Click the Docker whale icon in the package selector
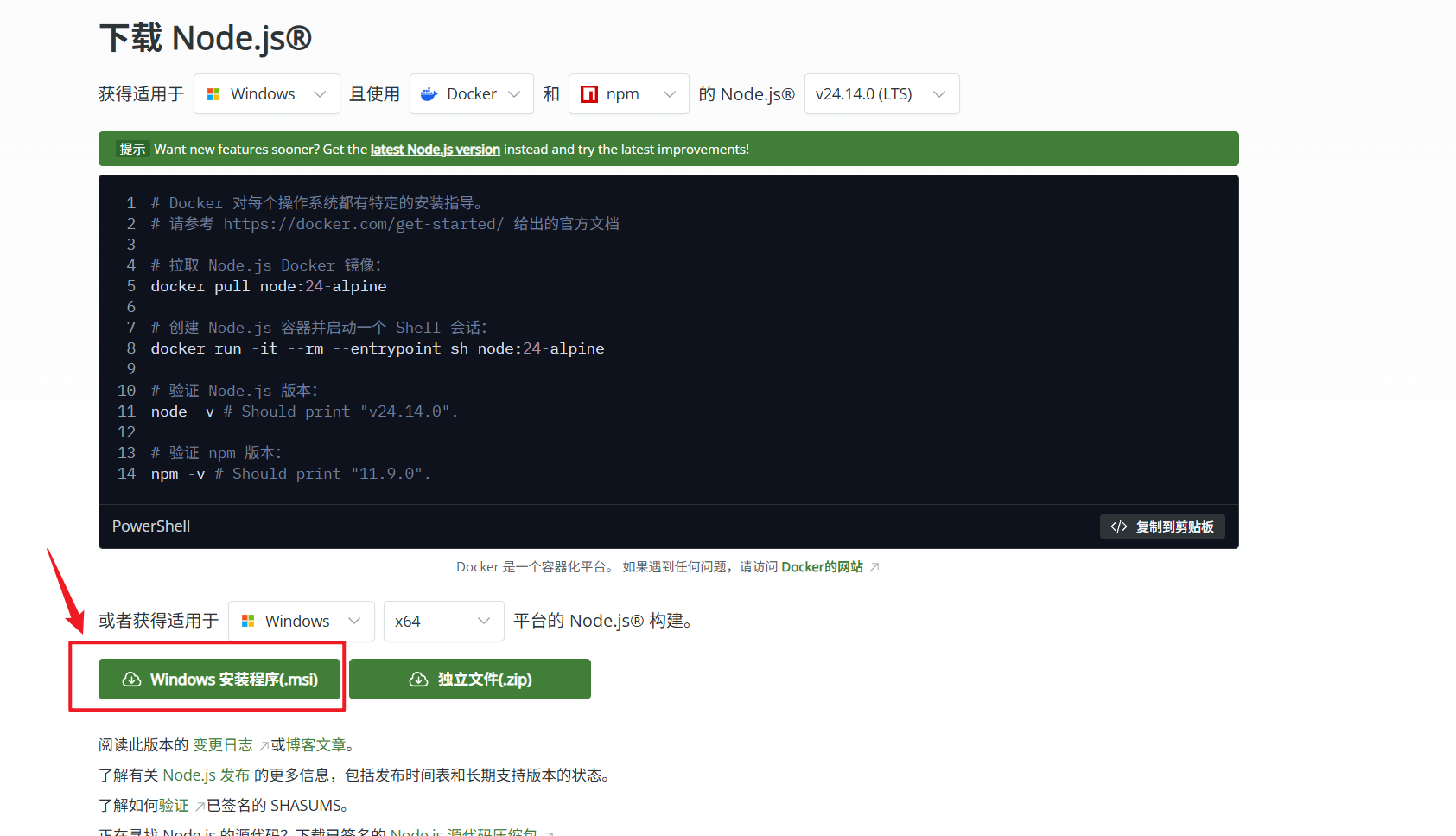The width and height of the screenshot is (1456, 836). [x=429, y=93]
